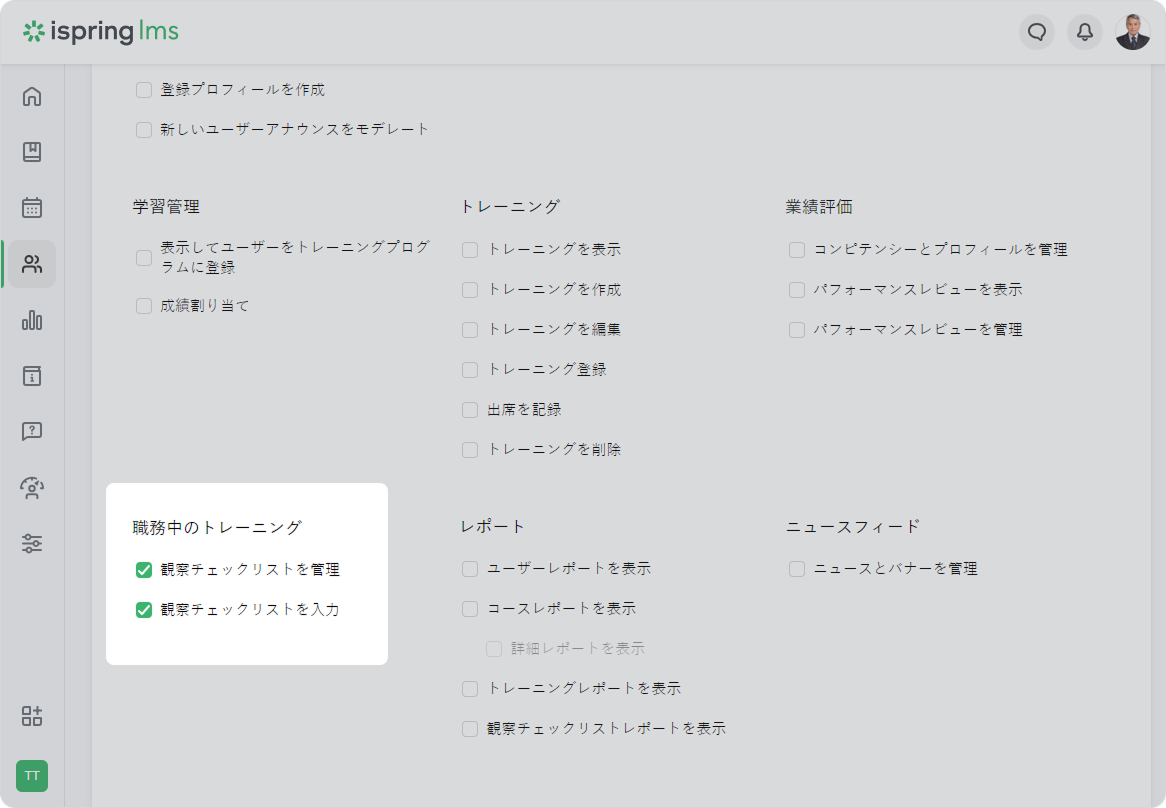Click the notifications bell icon
This screenshot has height=808, width=1166.
(1085, 32)
